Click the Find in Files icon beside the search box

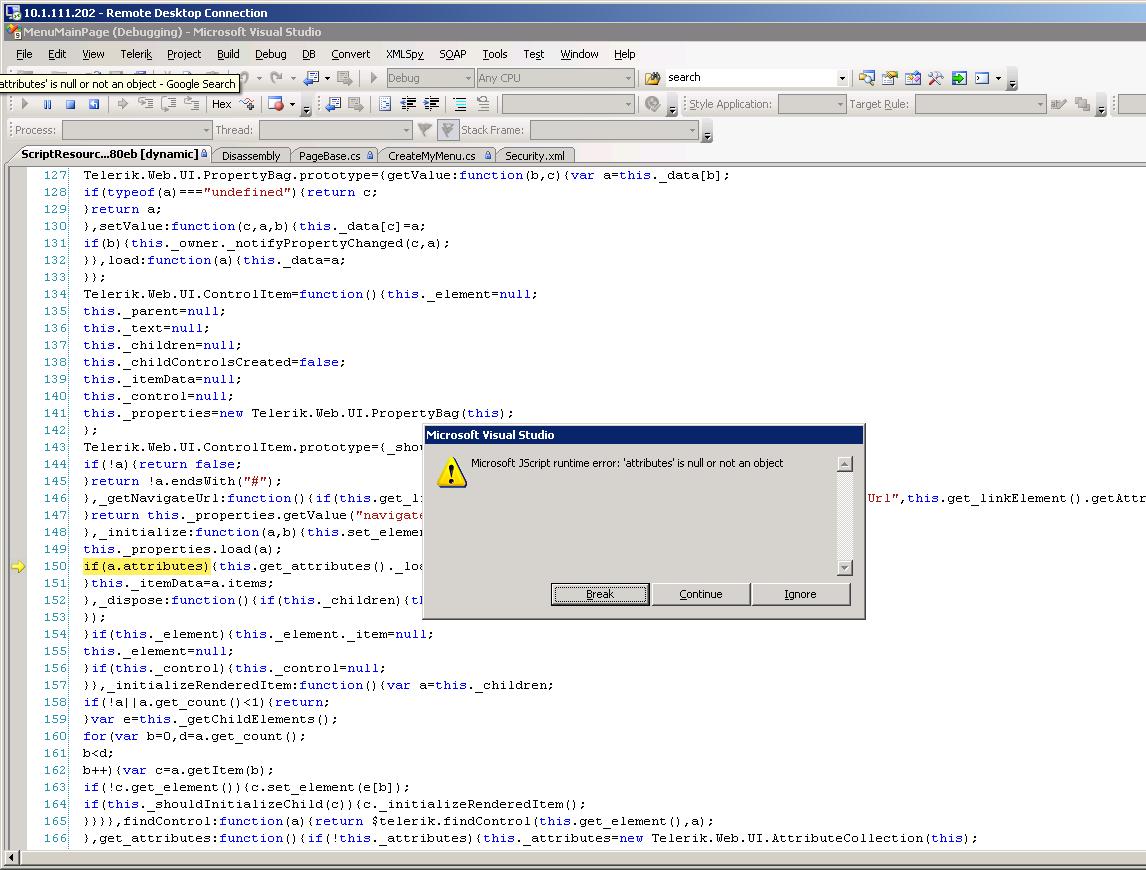pos(653,78)
